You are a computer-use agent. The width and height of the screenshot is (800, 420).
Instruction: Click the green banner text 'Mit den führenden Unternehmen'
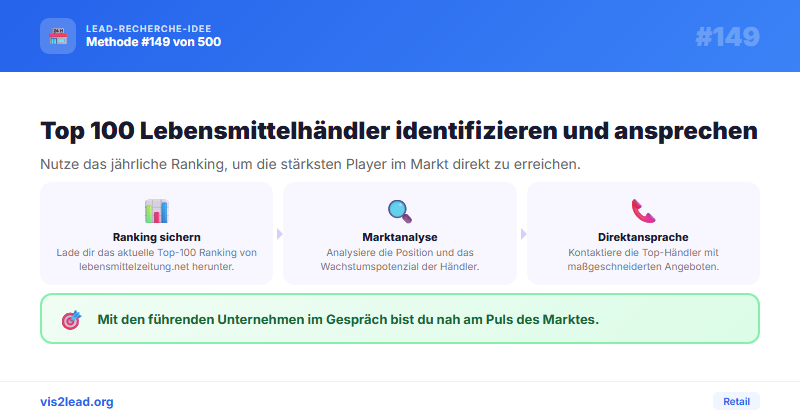click(348, 319)
